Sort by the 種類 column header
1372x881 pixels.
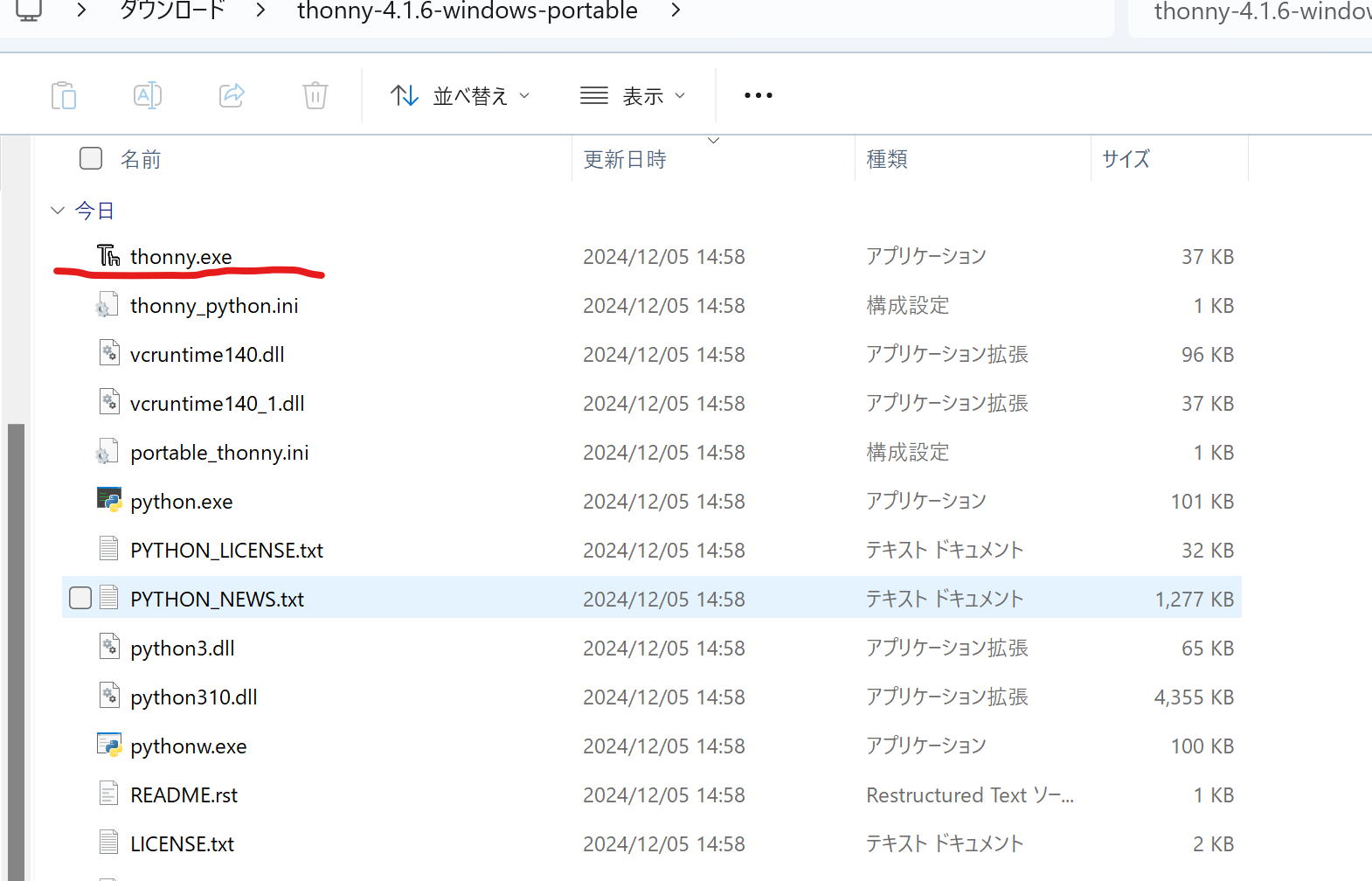(887, 159)
